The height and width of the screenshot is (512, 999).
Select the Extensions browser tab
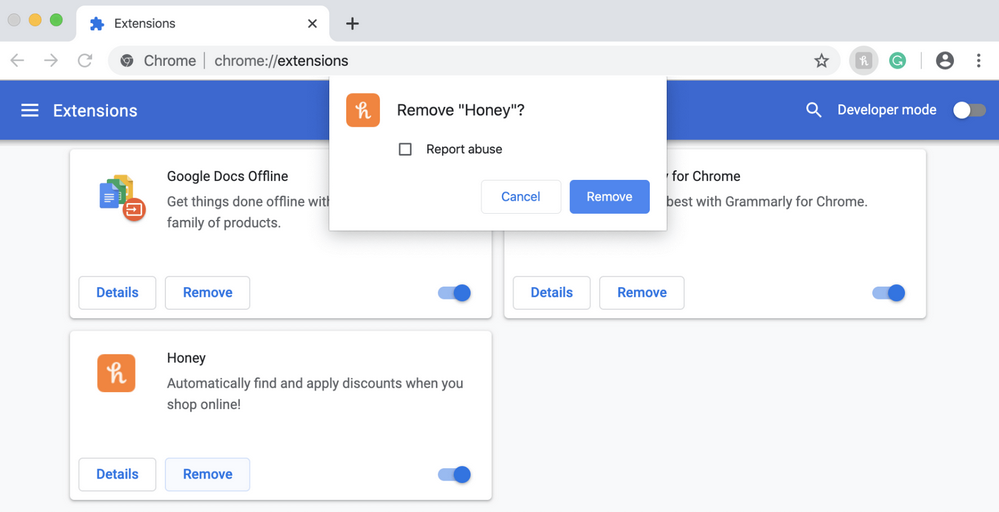coord(203,24)
